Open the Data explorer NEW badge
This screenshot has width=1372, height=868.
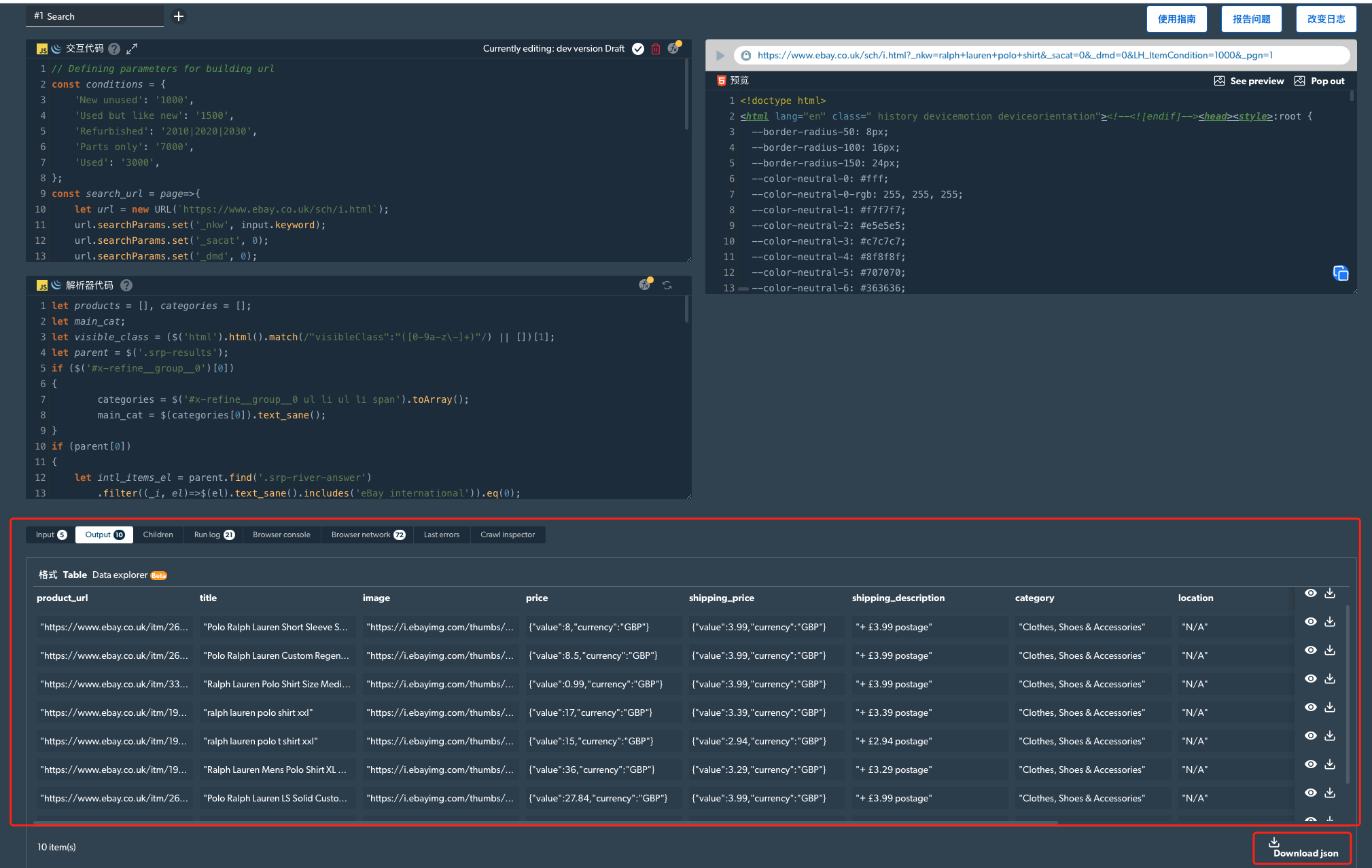[x=159, y=575]
